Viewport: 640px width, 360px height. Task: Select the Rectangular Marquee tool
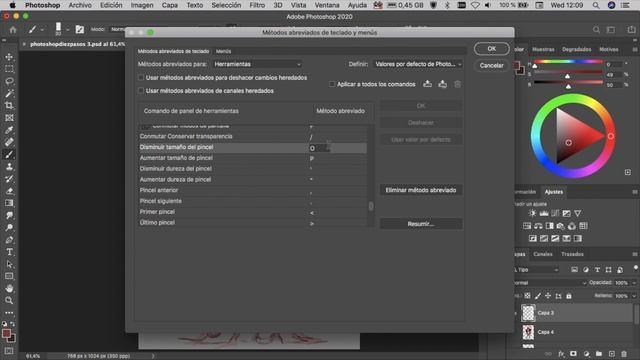point(9,69)
